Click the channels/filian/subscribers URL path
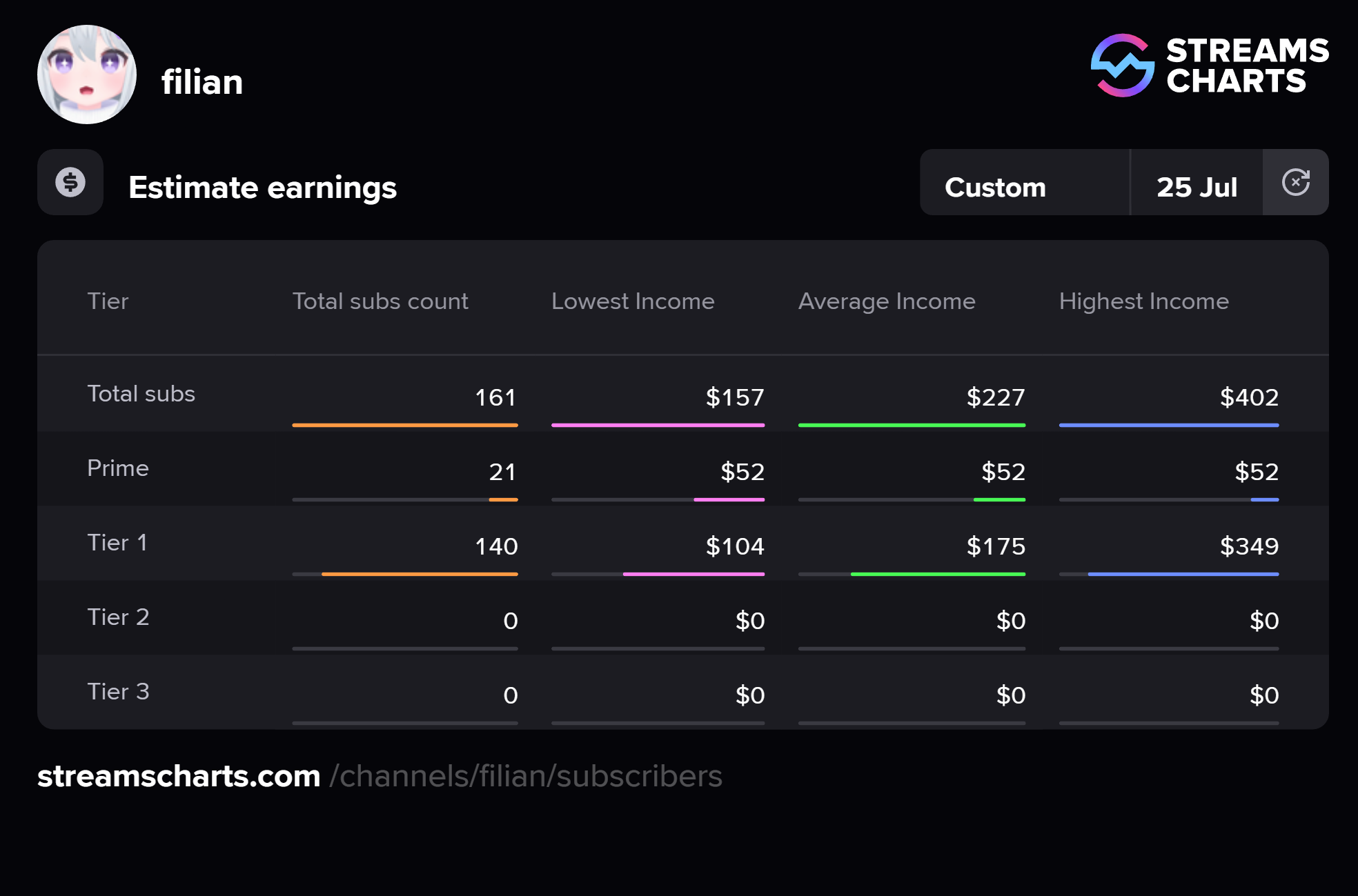 click(526, 776)
